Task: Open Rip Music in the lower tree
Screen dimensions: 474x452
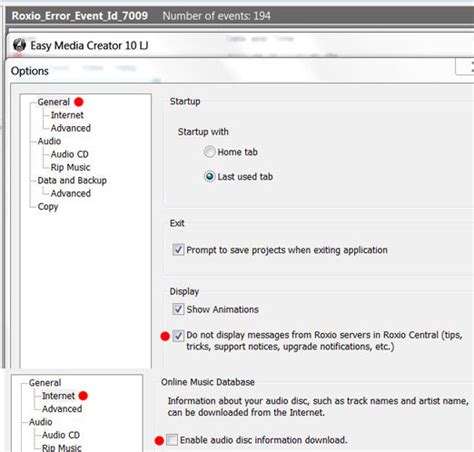Action: click(62, 448)
